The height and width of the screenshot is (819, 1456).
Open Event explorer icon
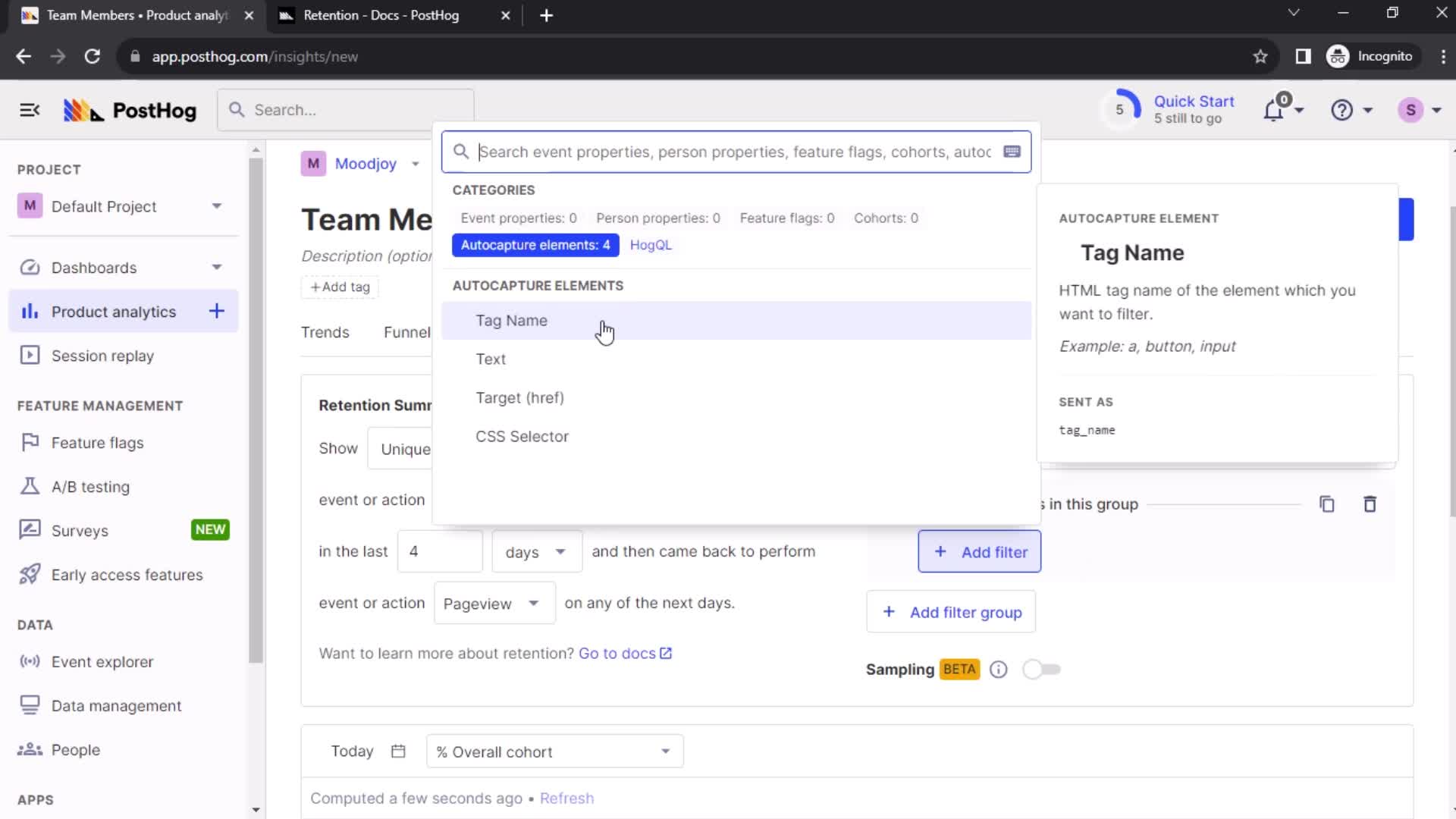(29, 661)
